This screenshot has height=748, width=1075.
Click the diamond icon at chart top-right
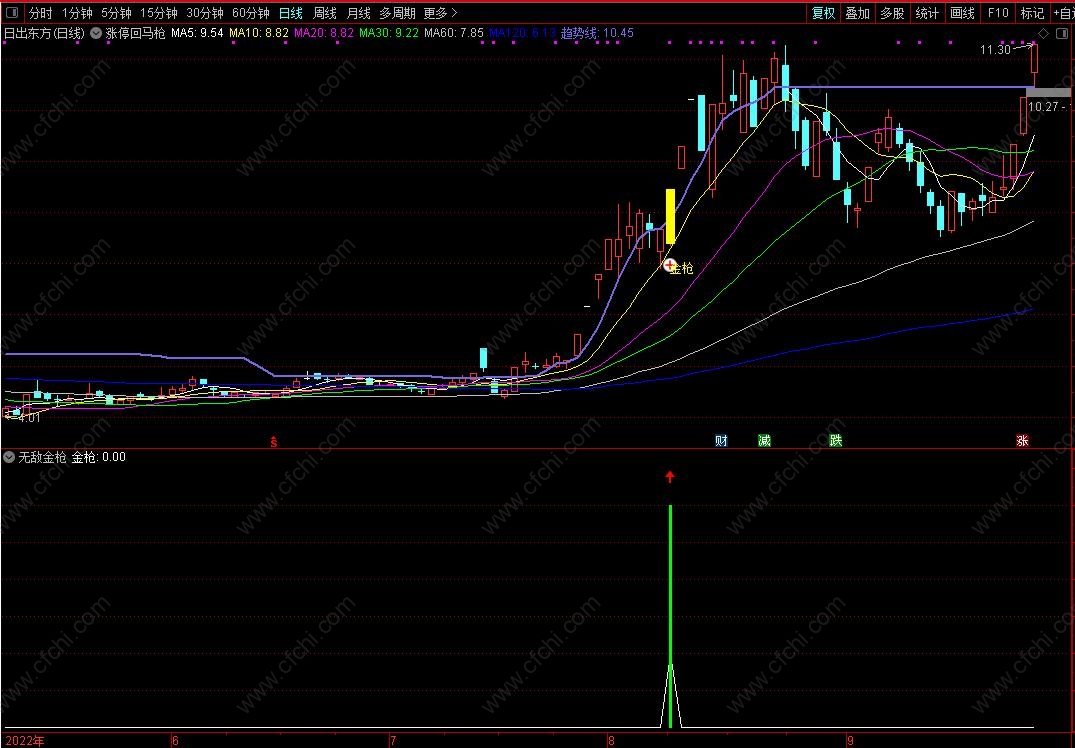[x=1043, y=34]
